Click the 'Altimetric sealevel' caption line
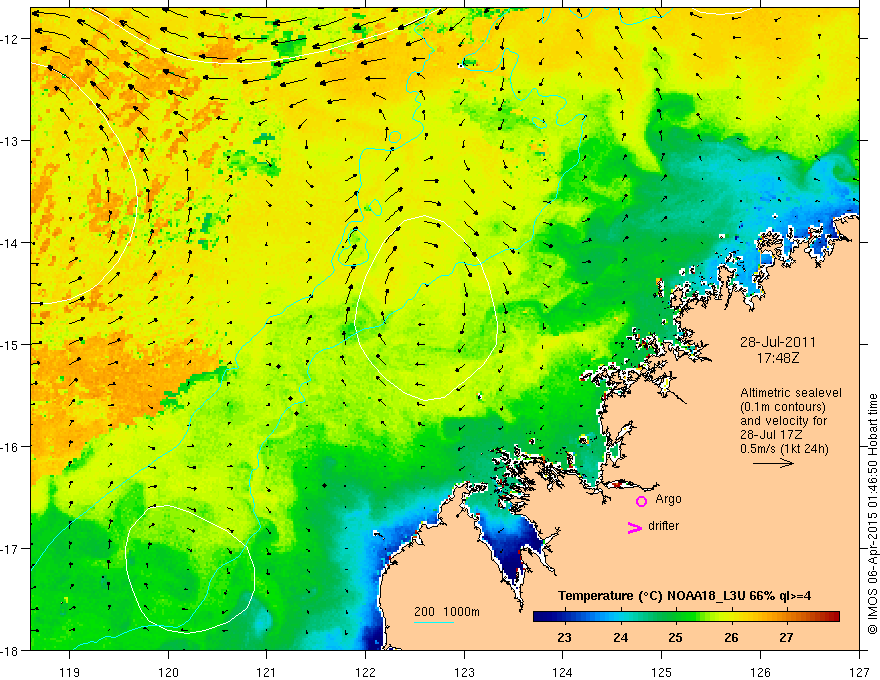Screen dimensions: 880x680 click(791, 393)
